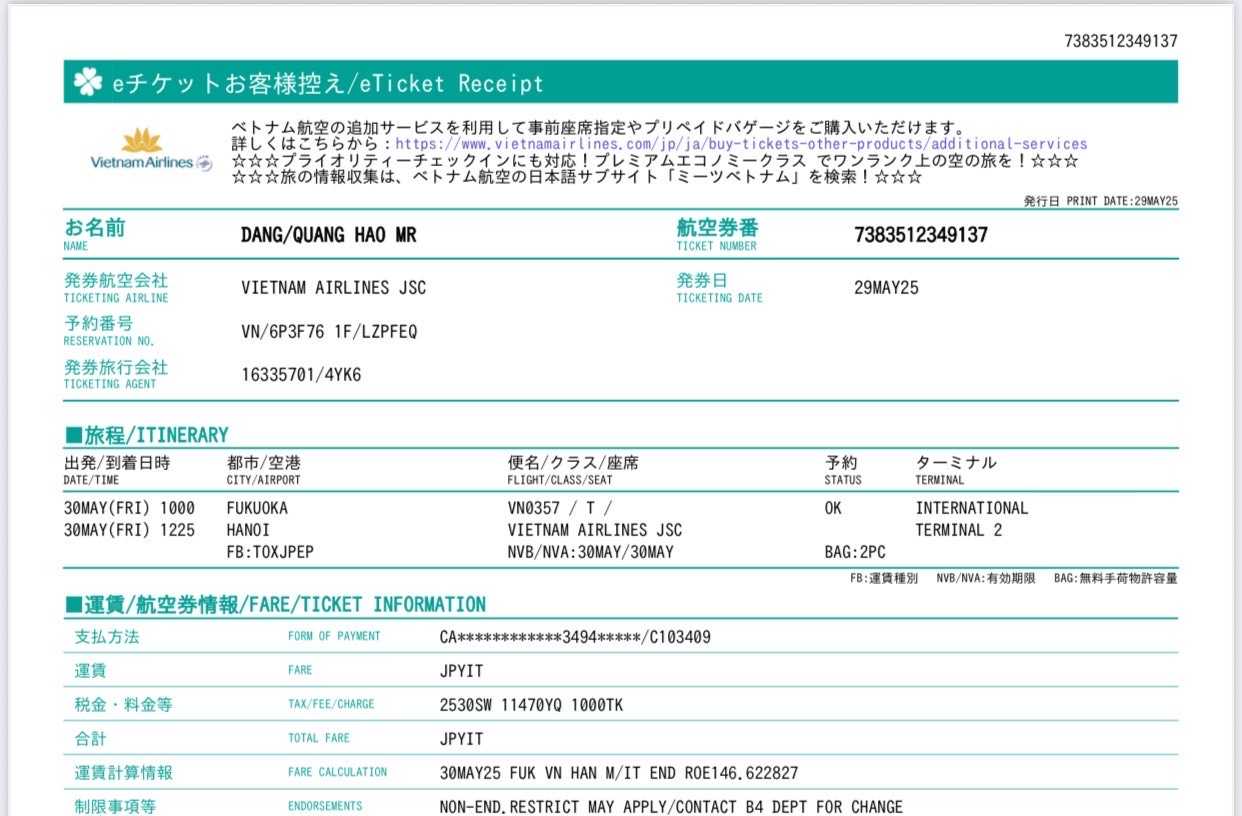Select reservation number VN/6P3F76 1F/LZPFEQ
The height and width of the screenshot is (816, 1242).
pyautogui.click(x=329, y=331)
